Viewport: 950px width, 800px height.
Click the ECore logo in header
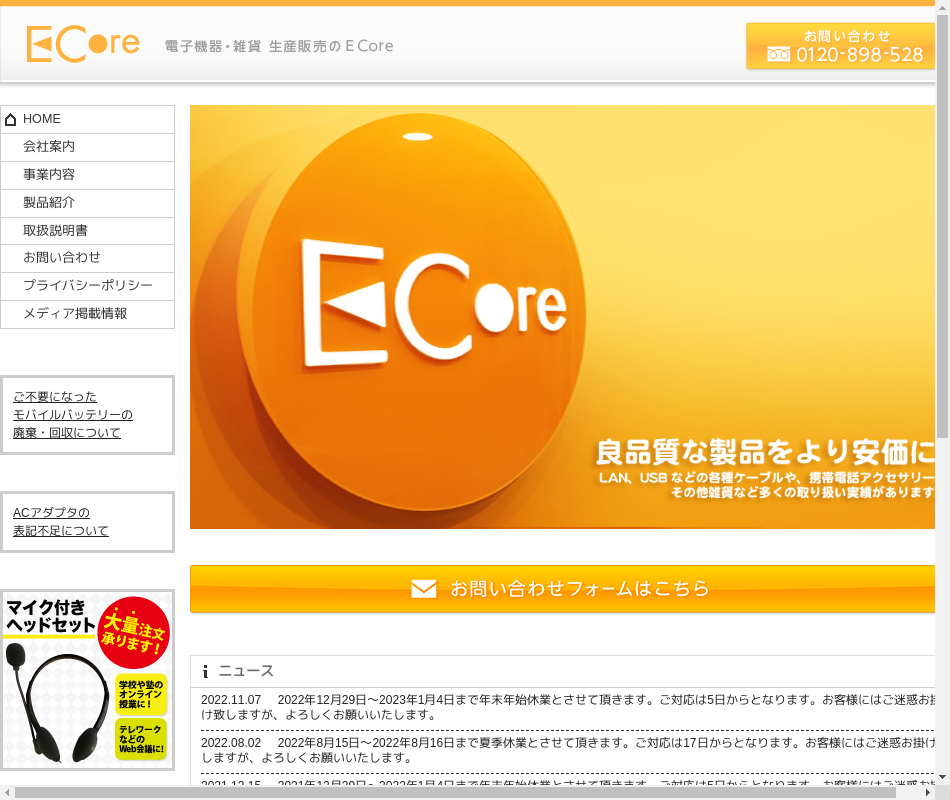(x=83, y=45)
